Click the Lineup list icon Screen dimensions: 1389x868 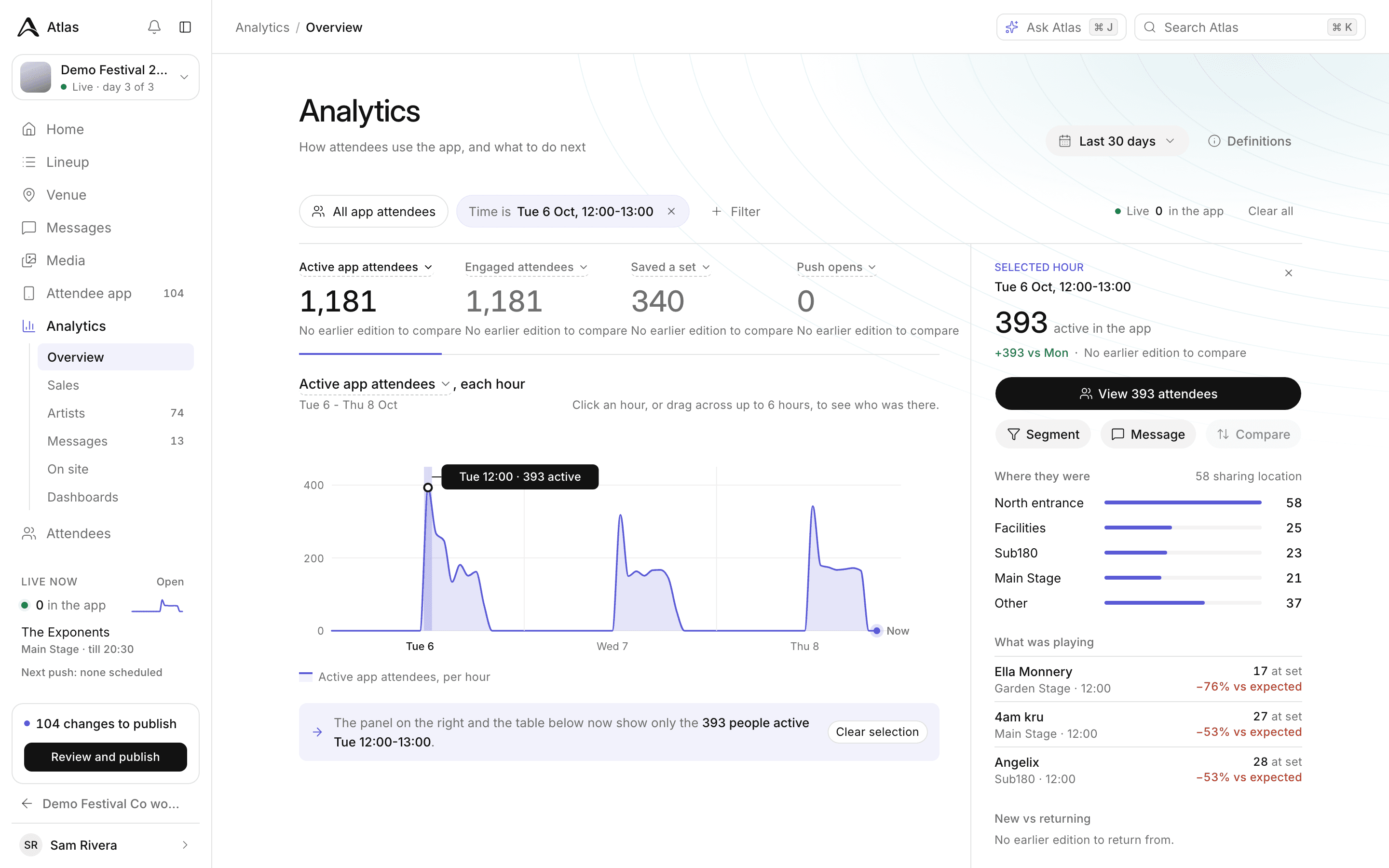tap(29, 162)
